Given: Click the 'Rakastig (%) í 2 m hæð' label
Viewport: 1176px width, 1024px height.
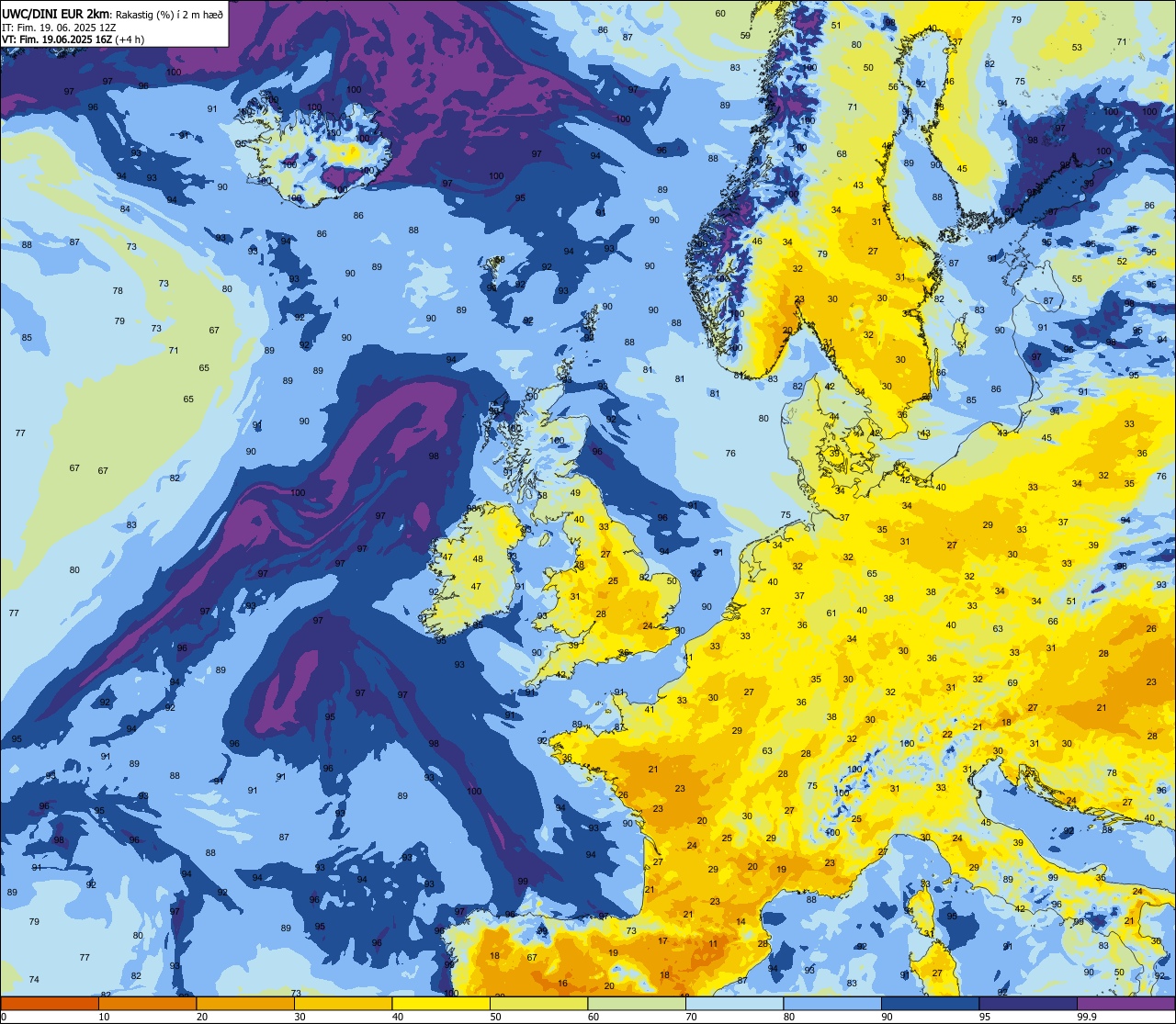Looking at the screenshot, I should point(170,15).
